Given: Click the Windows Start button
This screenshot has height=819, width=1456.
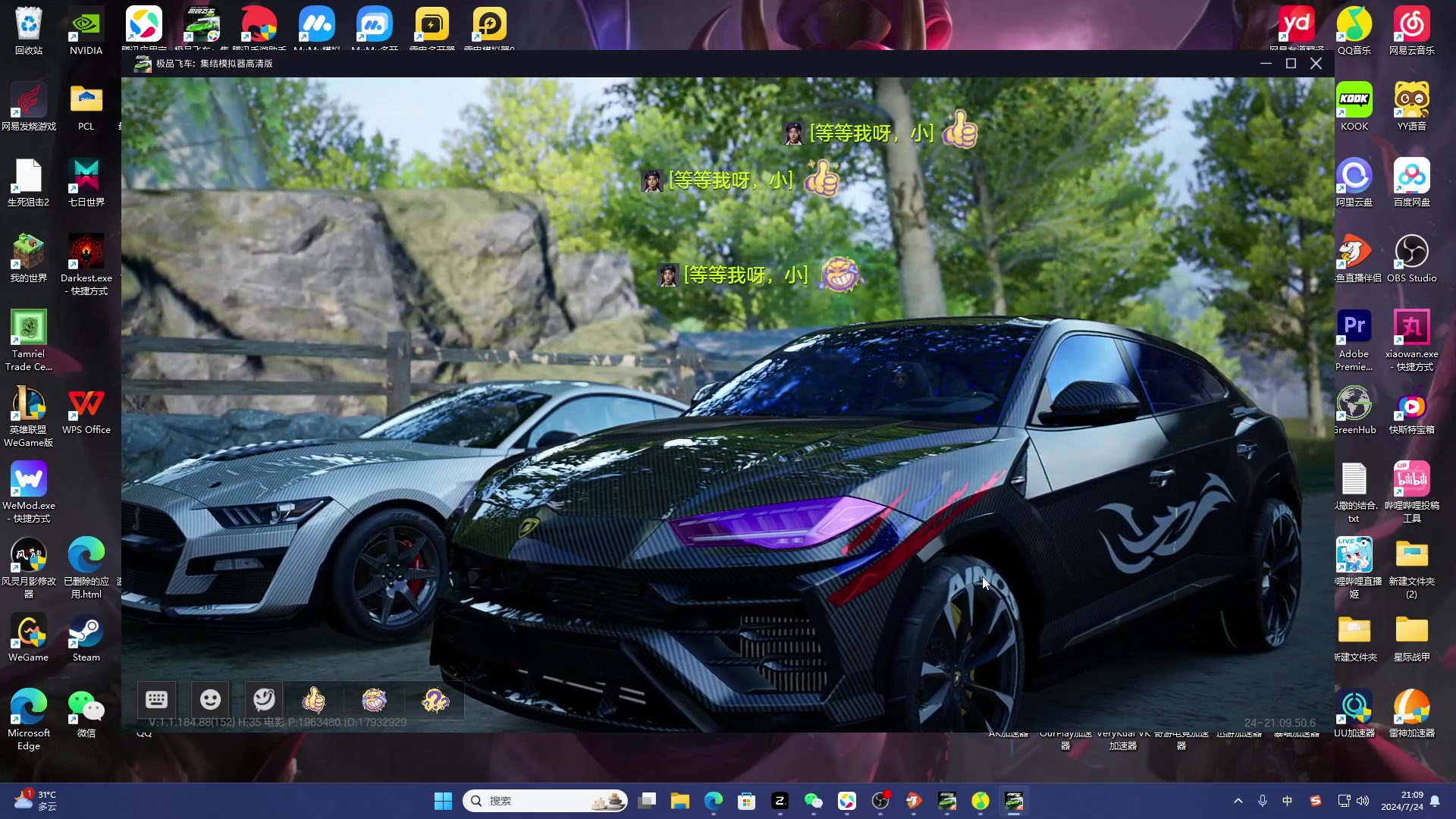Looking at the screenshot, I should click(x=443, y=801).
